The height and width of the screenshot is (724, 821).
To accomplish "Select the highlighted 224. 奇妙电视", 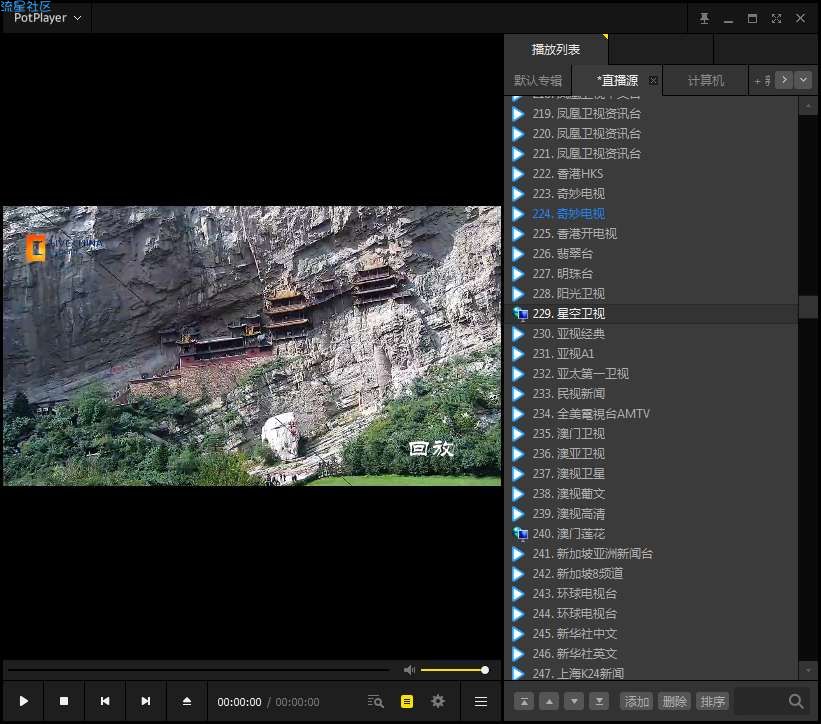I will [651, 214].
